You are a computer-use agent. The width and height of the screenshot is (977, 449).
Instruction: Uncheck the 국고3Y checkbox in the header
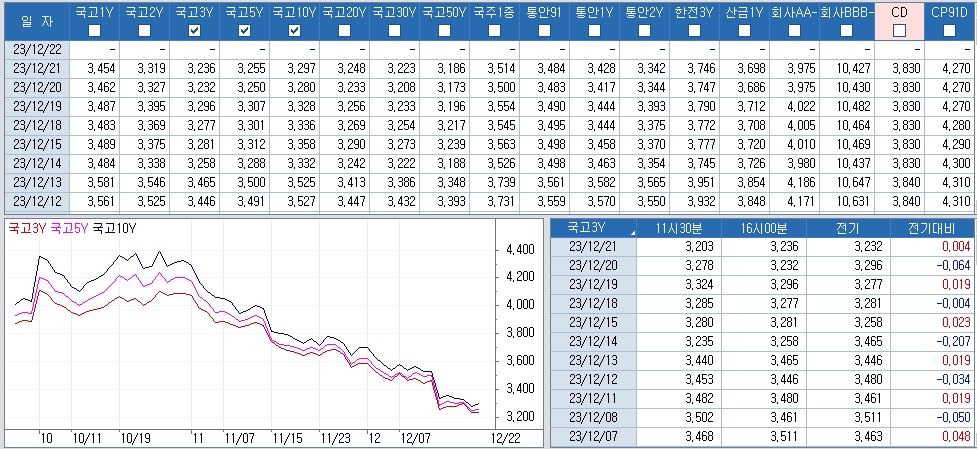[194, 31]
